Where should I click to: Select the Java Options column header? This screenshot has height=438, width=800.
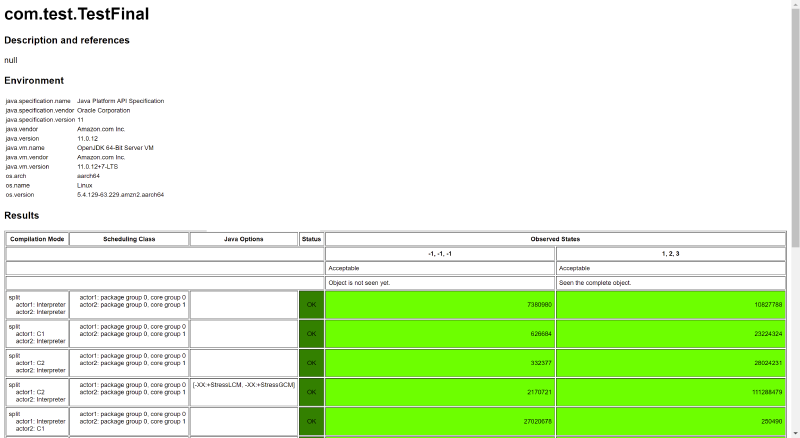click(x=243, y=239)
